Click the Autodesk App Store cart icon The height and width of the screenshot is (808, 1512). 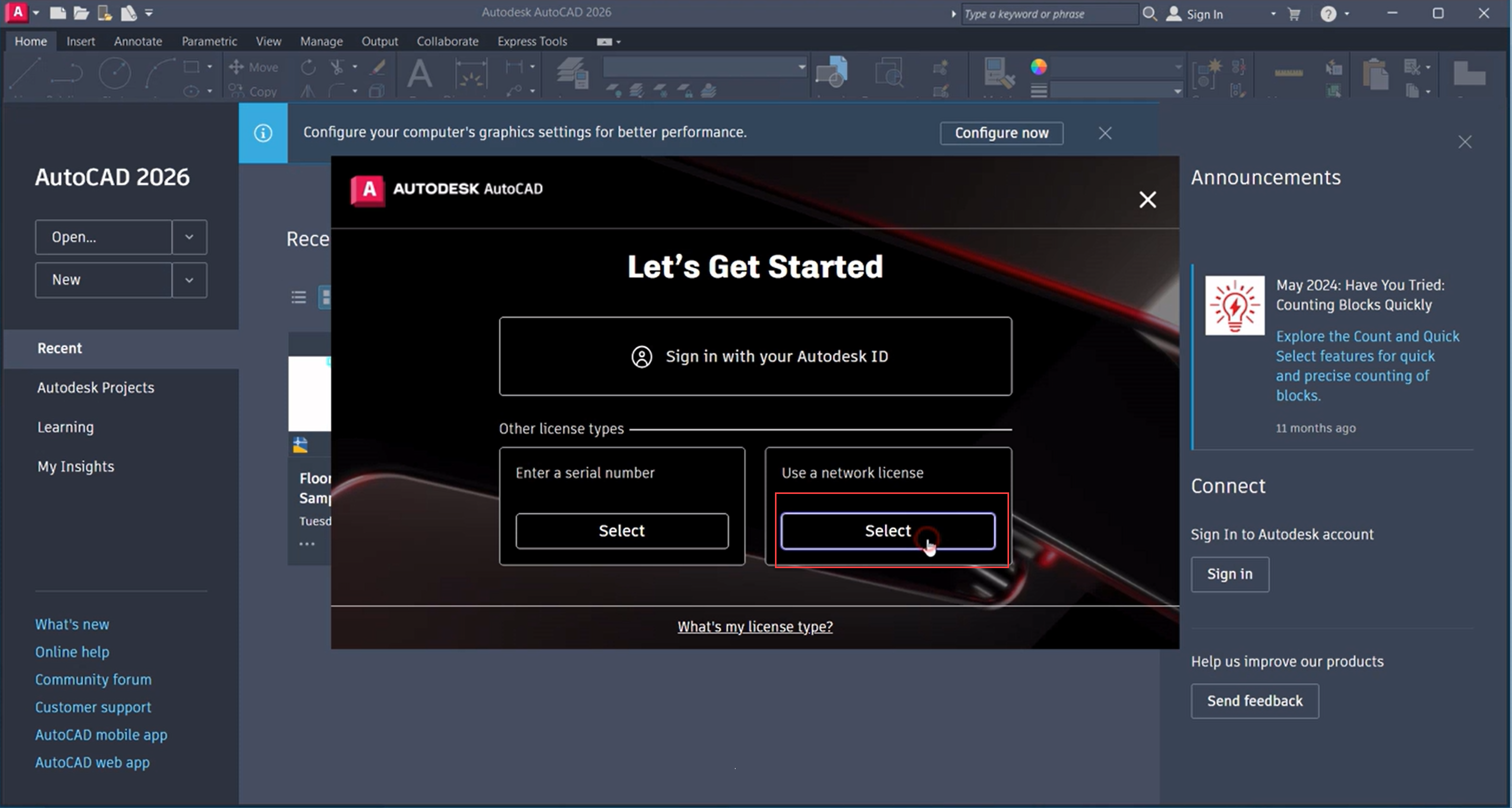(1294, 14)
